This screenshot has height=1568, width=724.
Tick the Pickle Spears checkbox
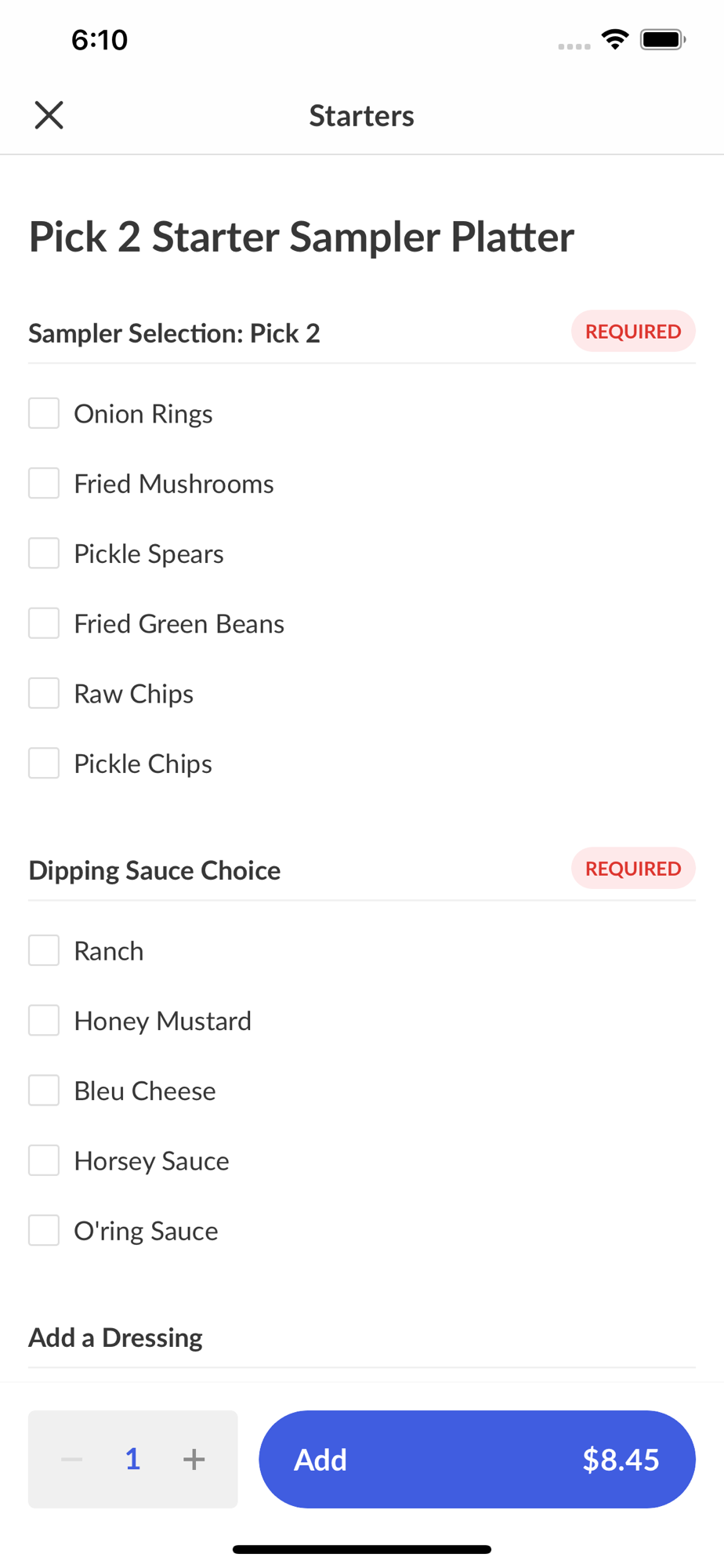click(x=44, y=554)
